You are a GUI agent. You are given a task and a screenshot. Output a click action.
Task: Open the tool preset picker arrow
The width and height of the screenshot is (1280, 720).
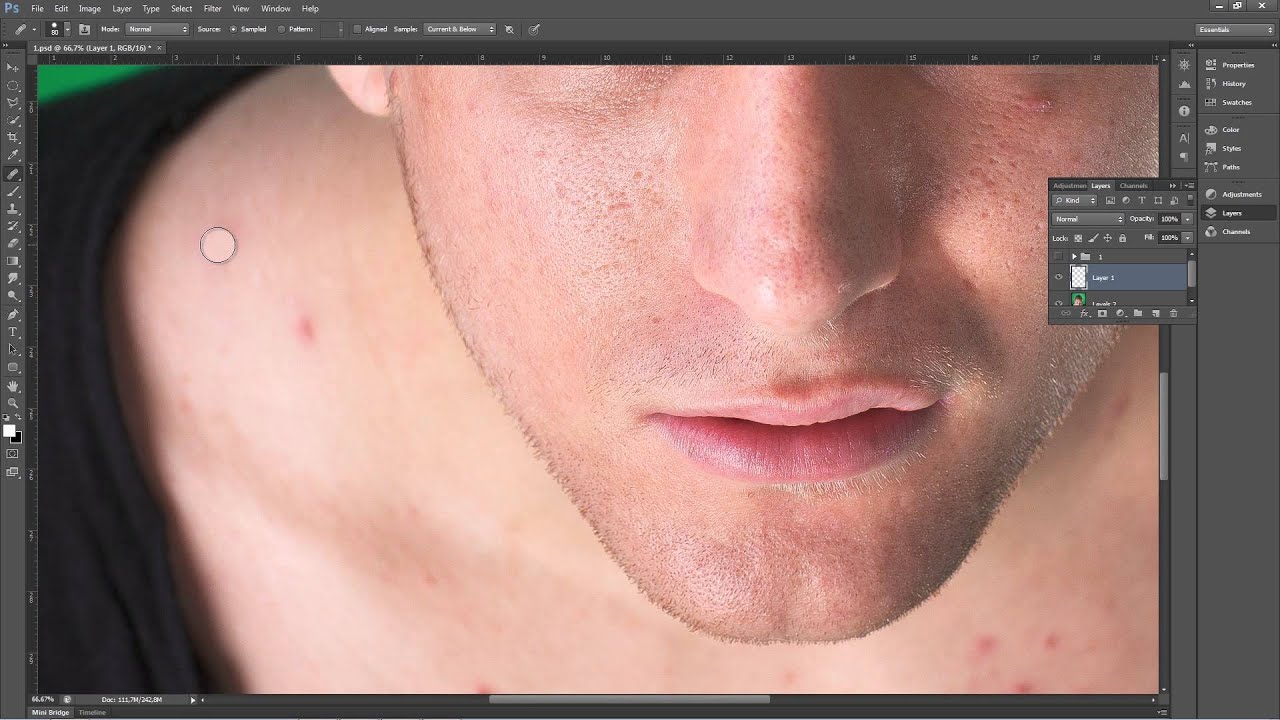tap(34, 29)
